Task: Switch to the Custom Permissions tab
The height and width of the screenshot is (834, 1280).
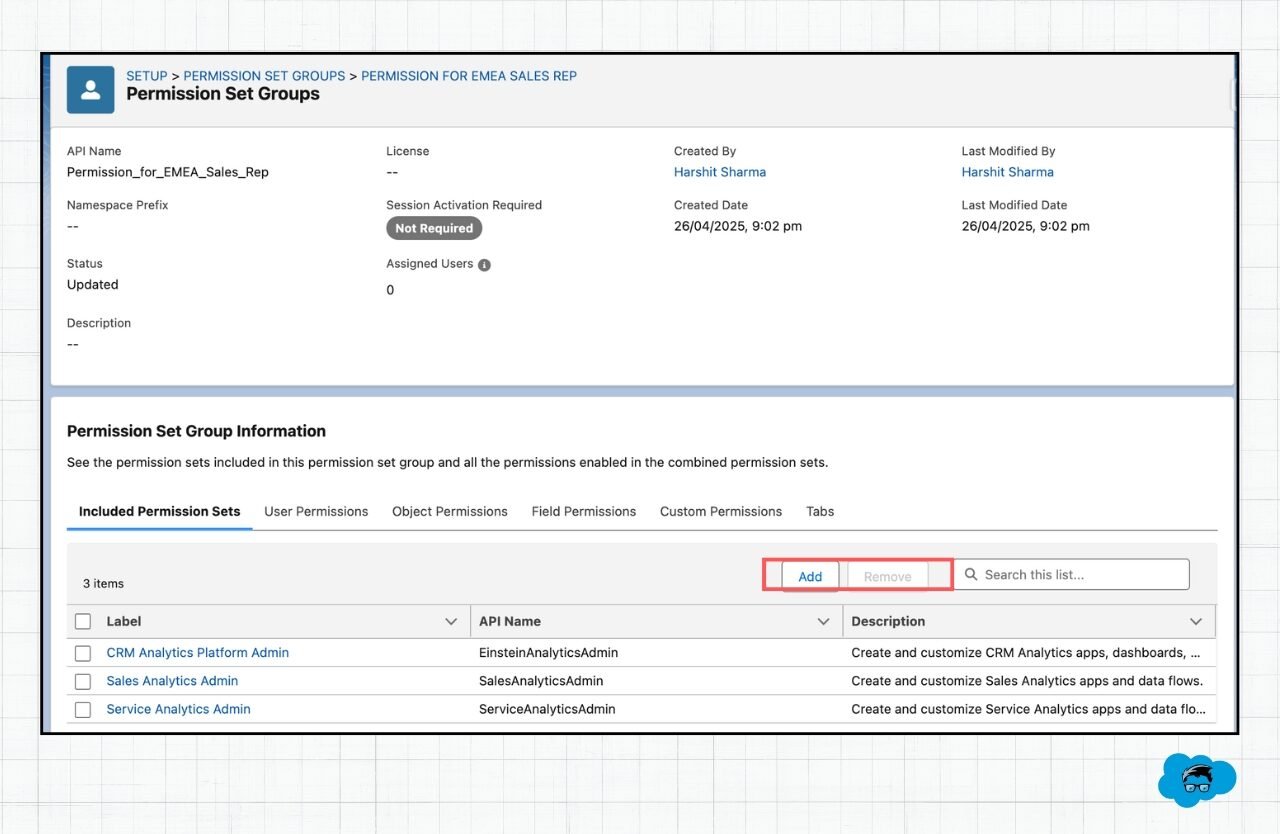Action: click(721, 511)
